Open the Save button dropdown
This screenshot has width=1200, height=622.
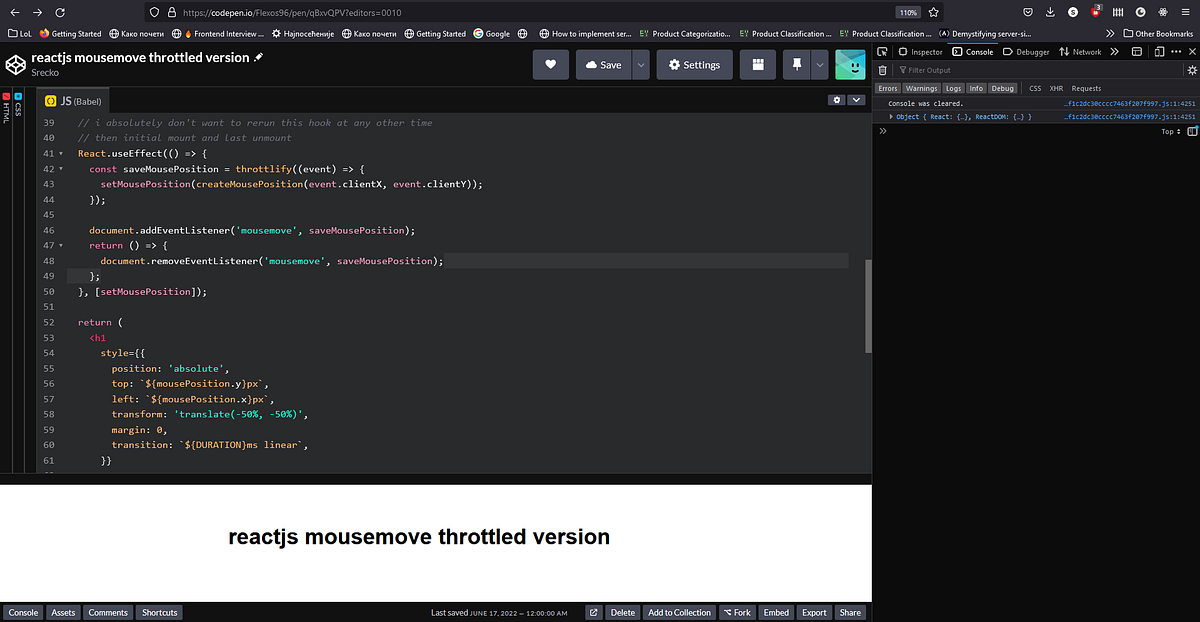pyautogui.click(x=641, y=64)
